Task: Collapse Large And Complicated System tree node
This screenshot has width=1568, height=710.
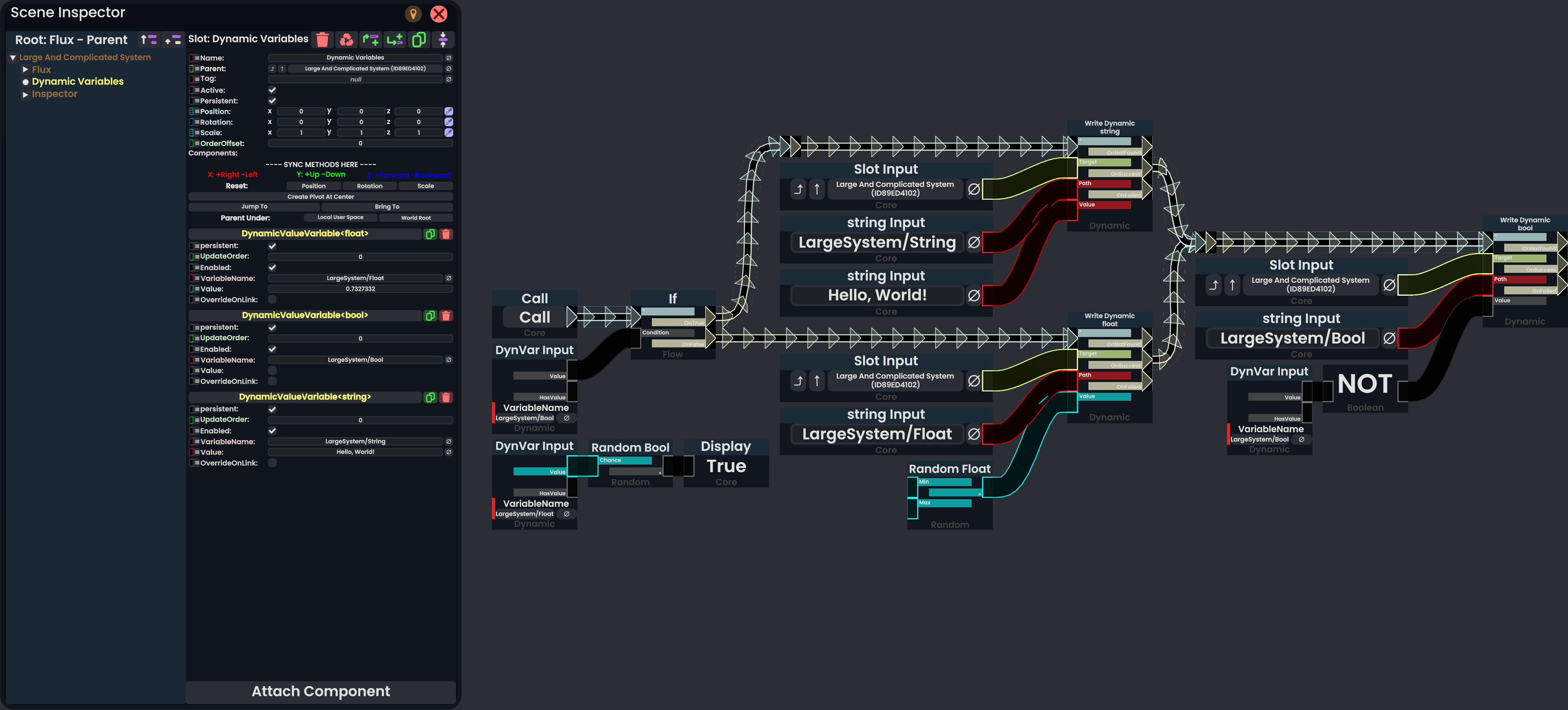Action: pos(13,57)
